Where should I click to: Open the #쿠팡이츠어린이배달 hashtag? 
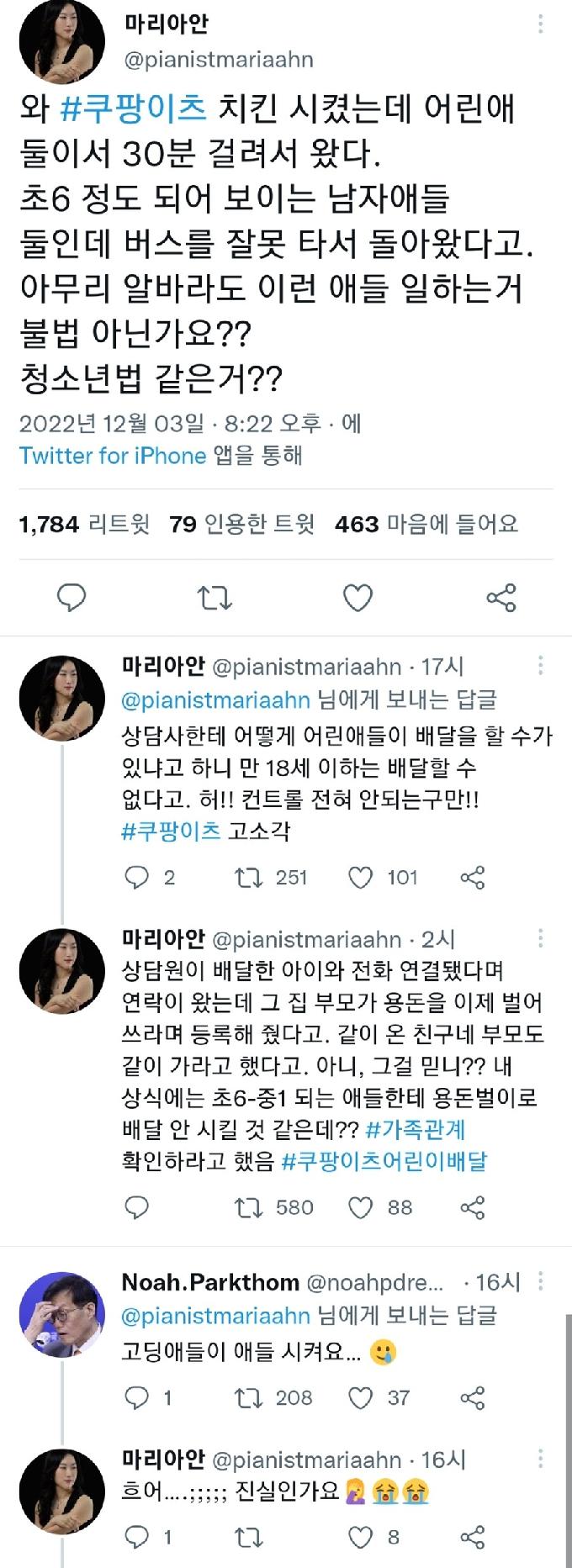pyautogui.click(x=384, y=1161)
